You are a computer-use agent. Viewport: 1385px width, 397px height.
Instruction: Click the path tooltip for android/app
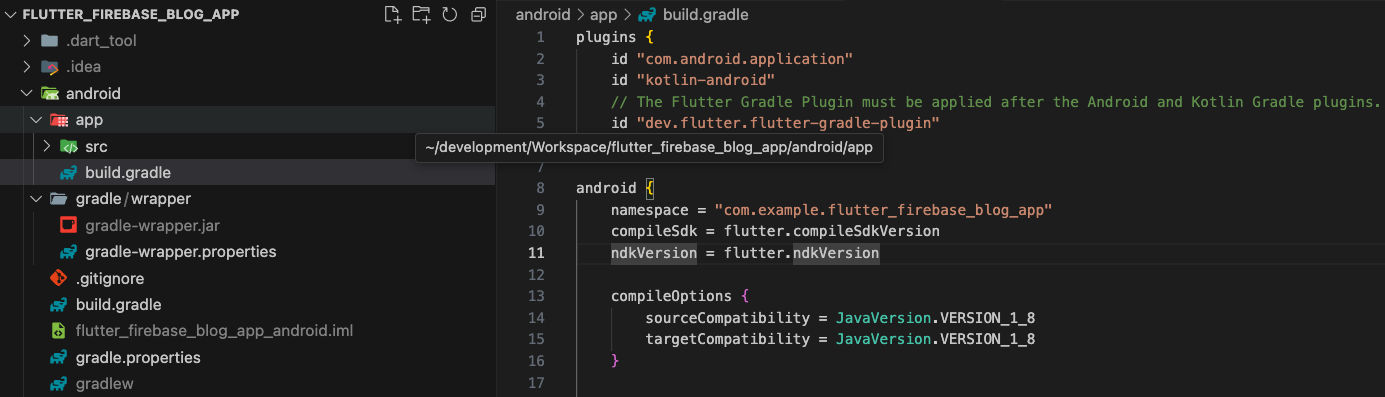tap(649, 147)
